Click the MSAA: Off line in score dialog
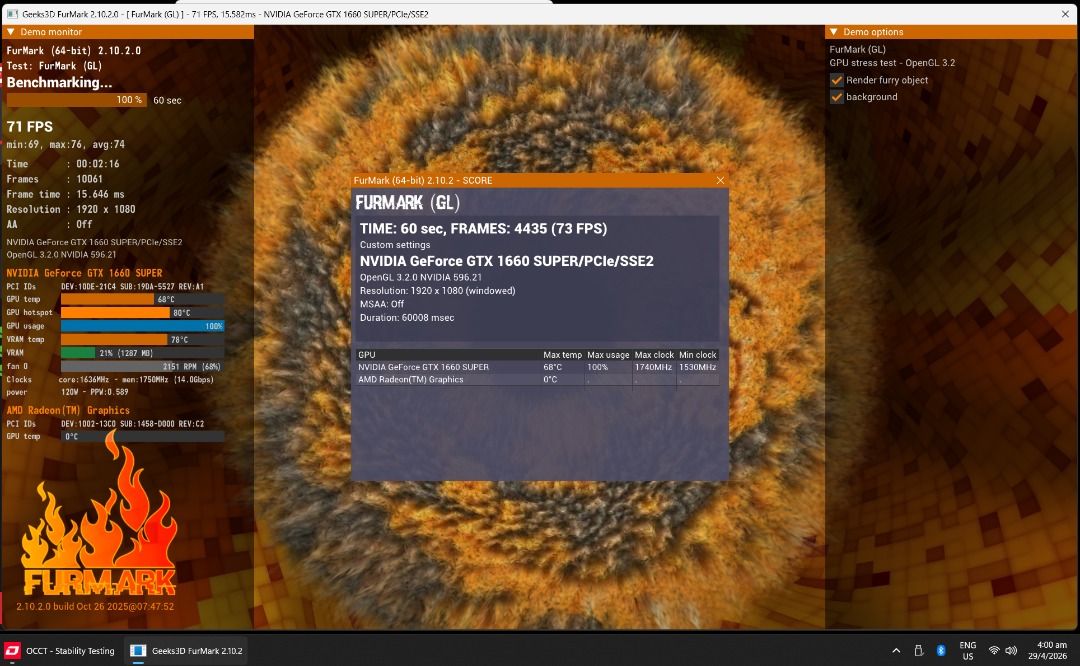 tap(382, 304)
